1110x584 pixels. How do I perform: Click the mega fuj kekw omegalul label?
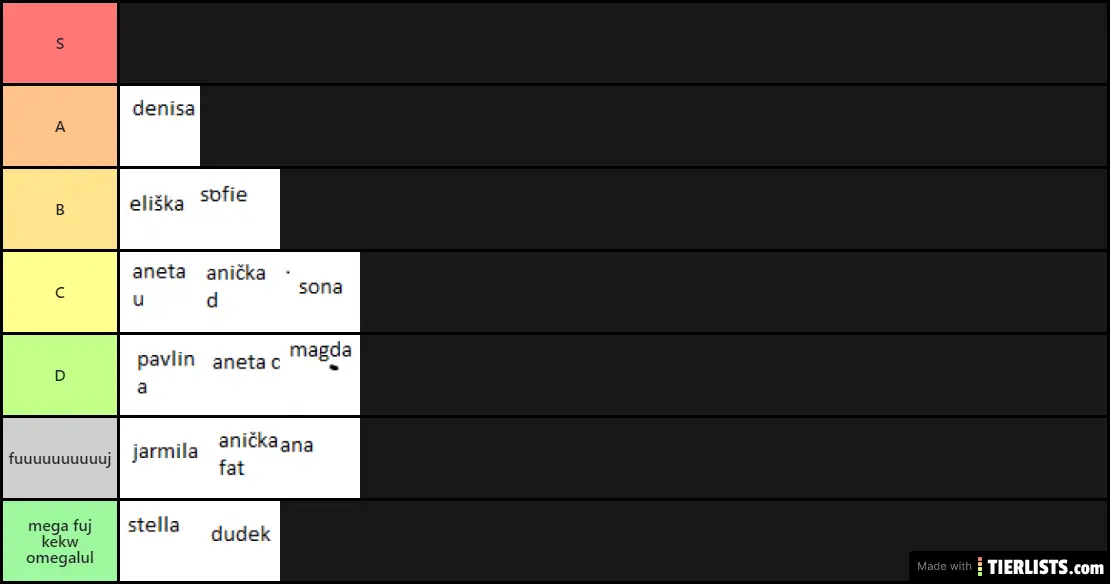point(60,541)
